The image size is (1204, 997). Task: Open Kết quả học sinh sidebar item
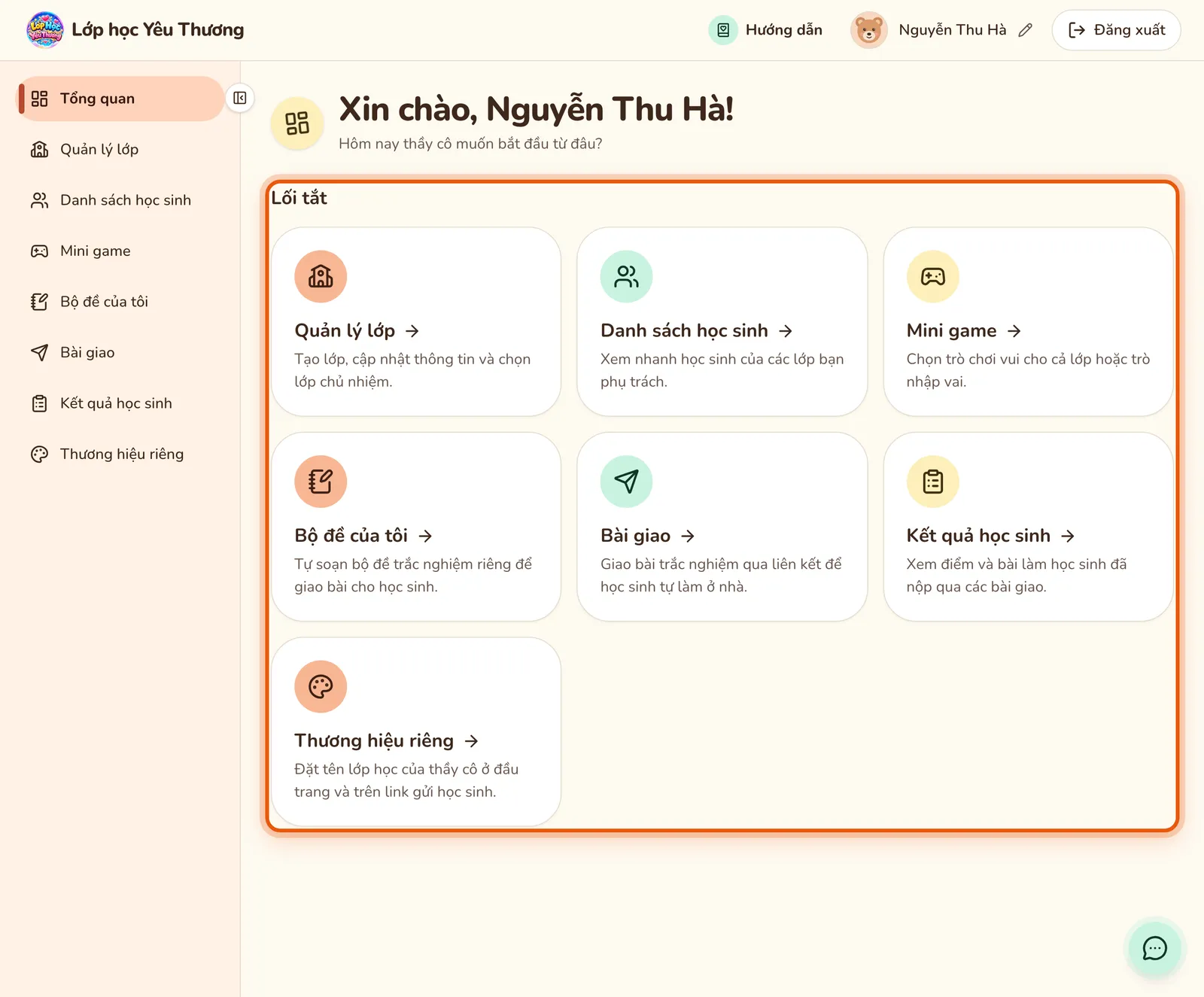[x=120, y=403]
